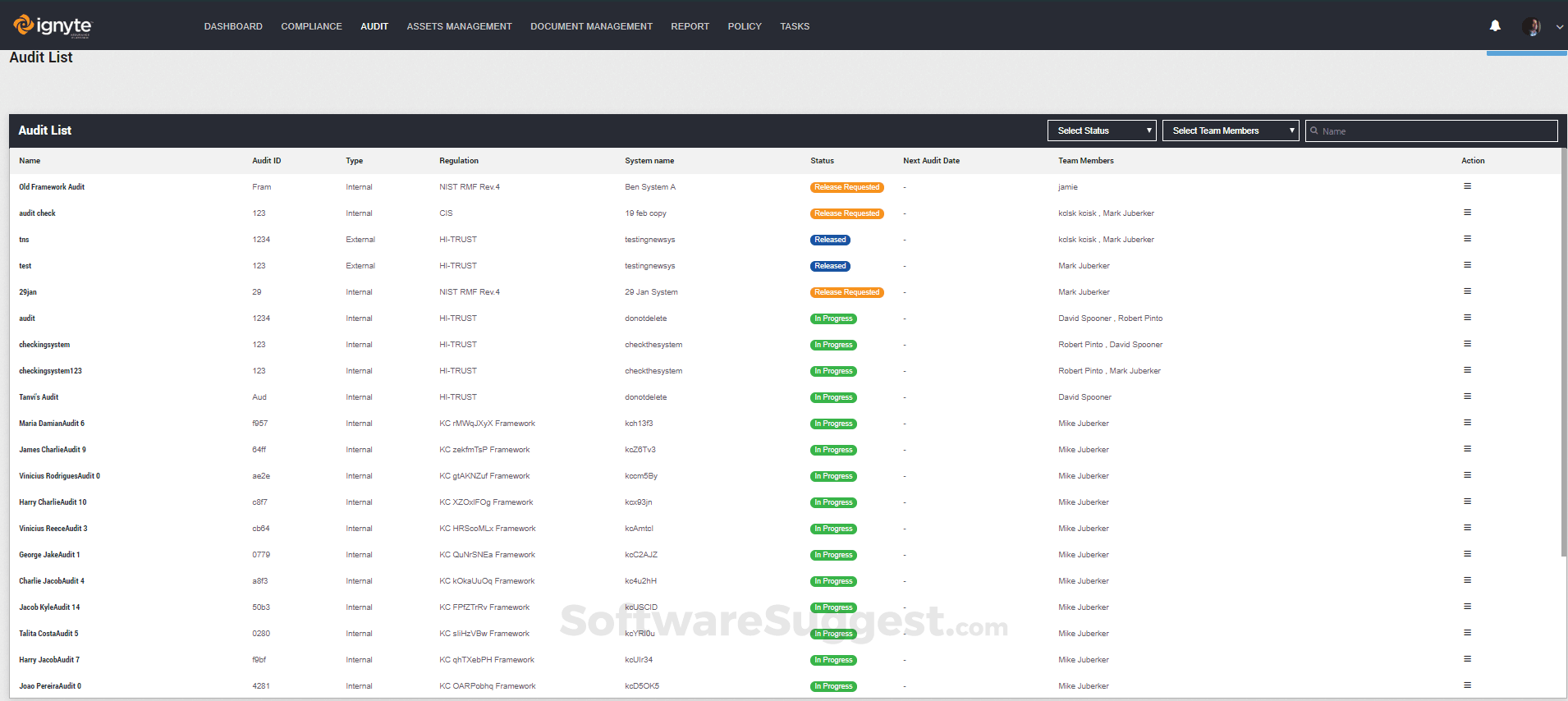The image size is (1568, 701).
Task: Expand the Select Team Members dropdown
Action: click(1230, 131)
